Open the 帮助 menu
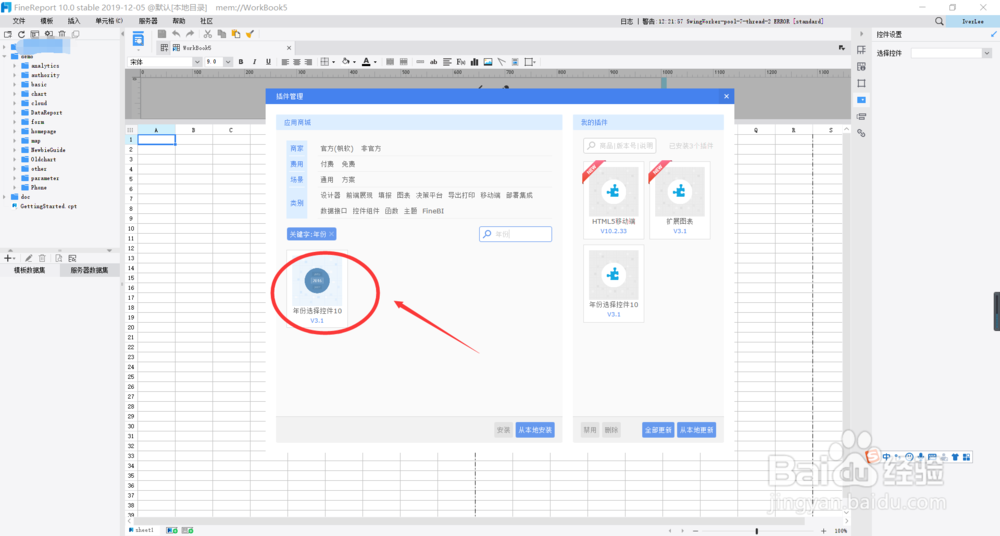1000x536 pixels. point(179,21)
